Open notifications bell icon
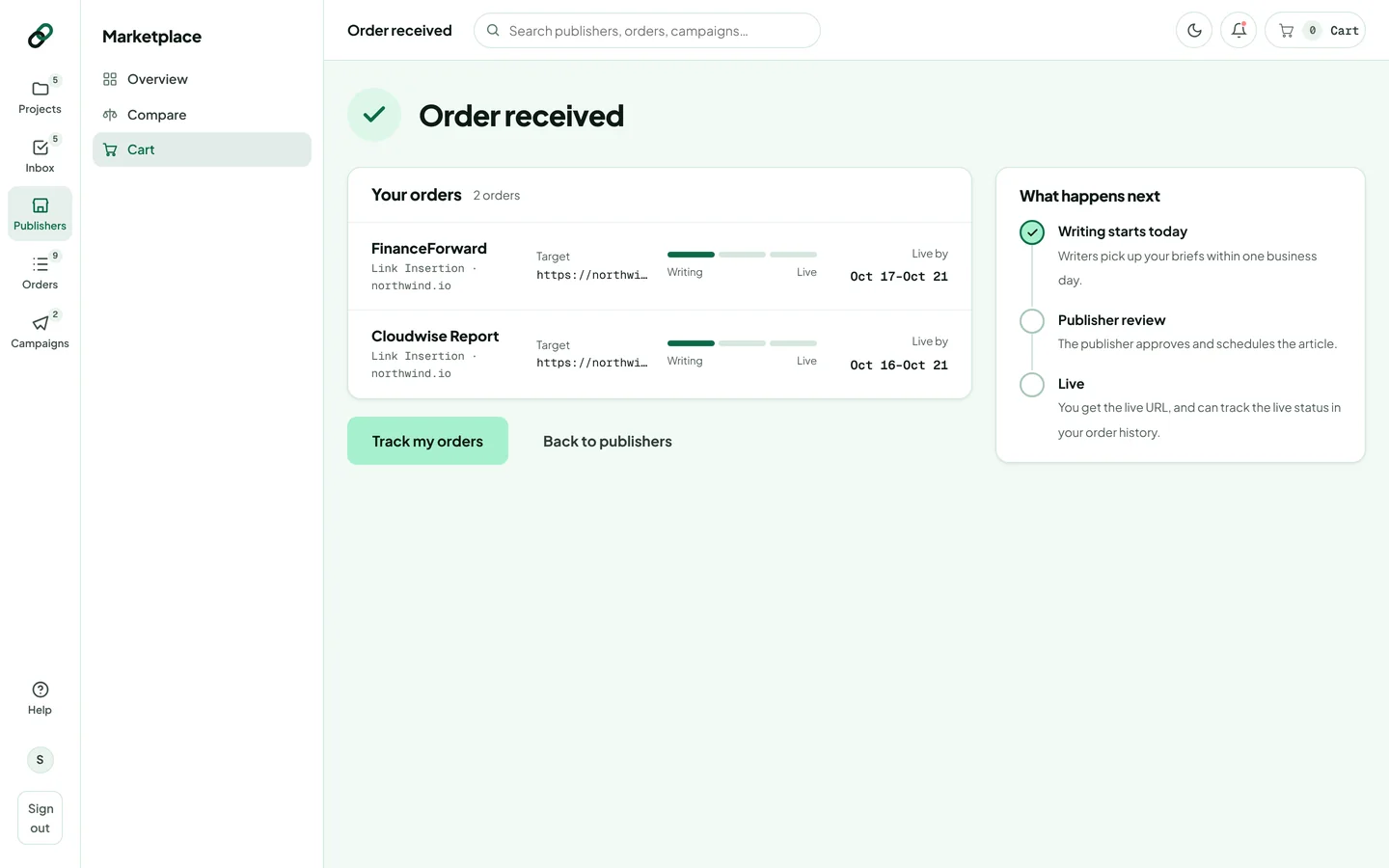The height and width of the screenshot is (868, 1389). point(1239,30)
